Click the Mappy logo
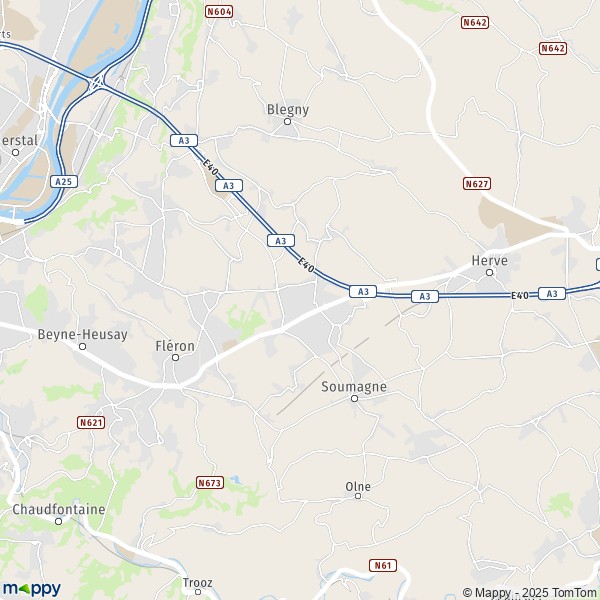Viewport: 600px width, 600px height. 32,589
